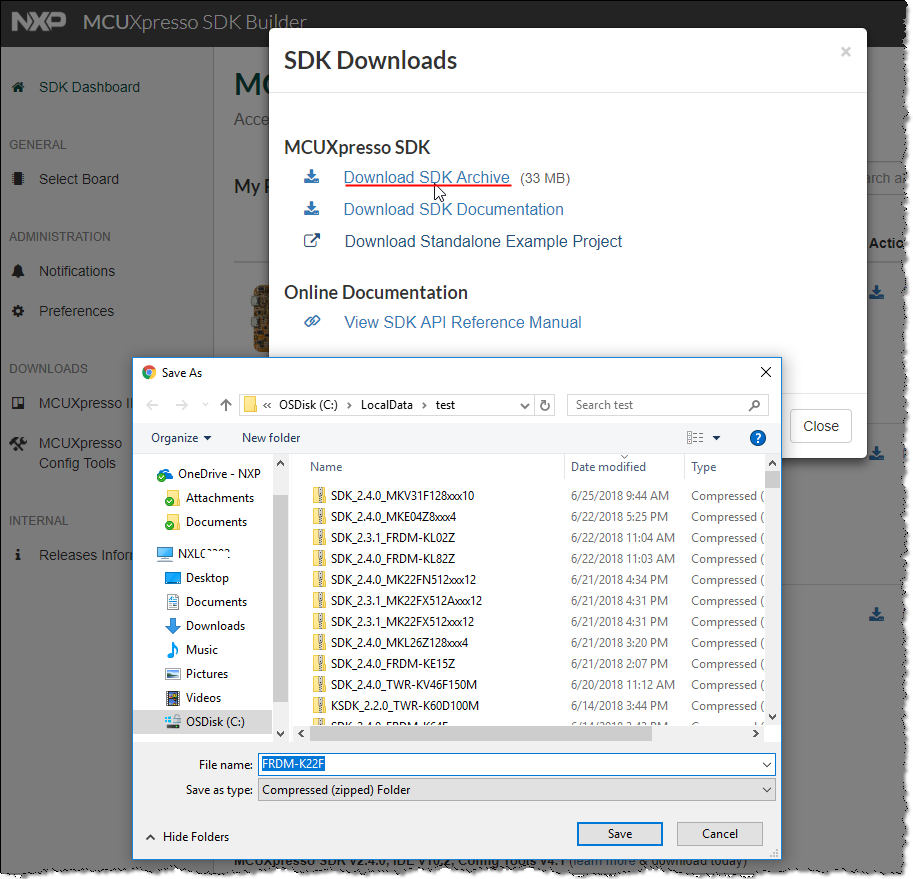Go up one folder level in Save As
This screenshot has height=879, width=913.
(x=226, y=405)
